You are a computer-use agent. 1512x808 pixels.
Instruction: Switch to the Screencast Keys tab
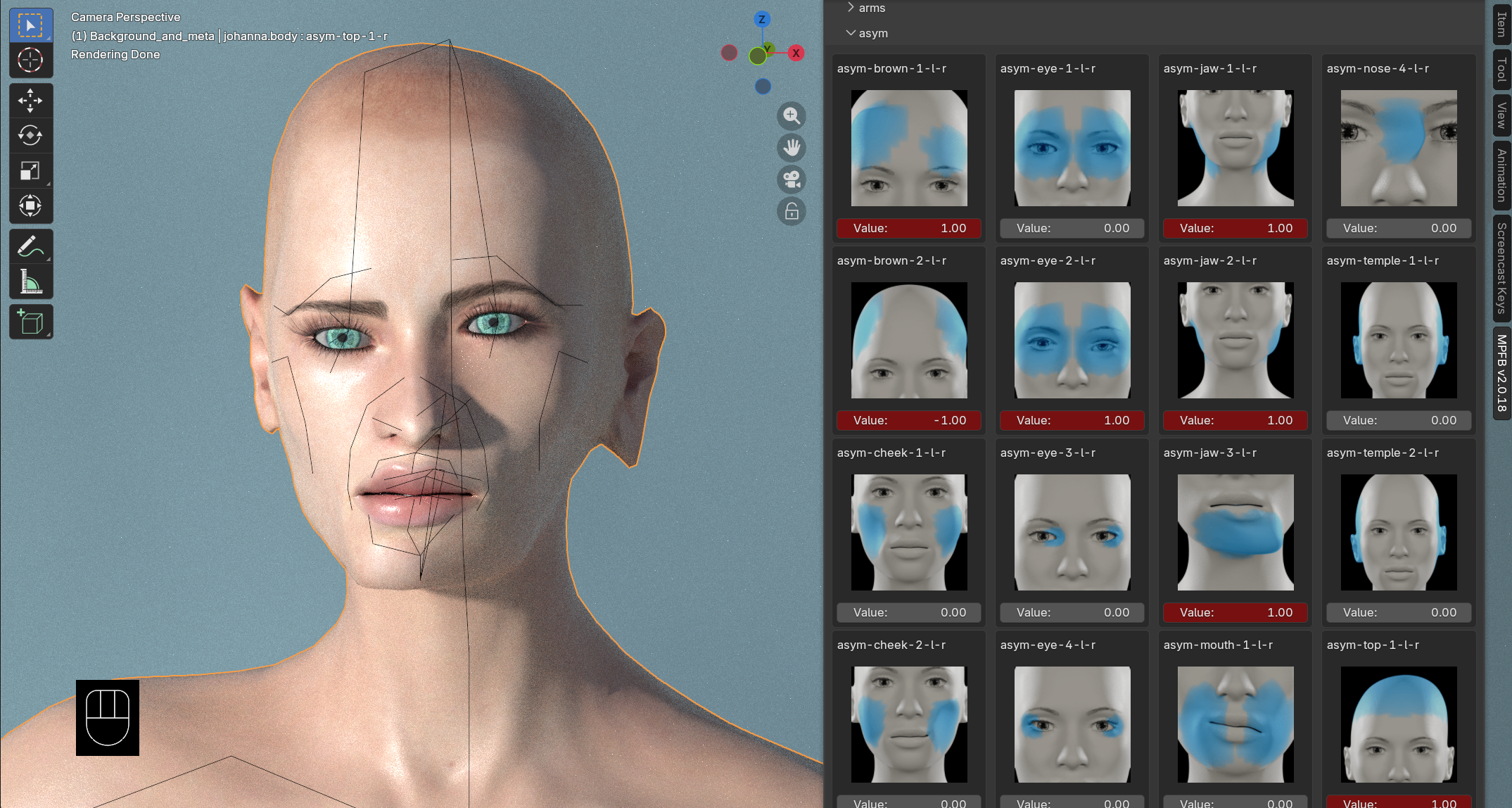pos(1501,267)
